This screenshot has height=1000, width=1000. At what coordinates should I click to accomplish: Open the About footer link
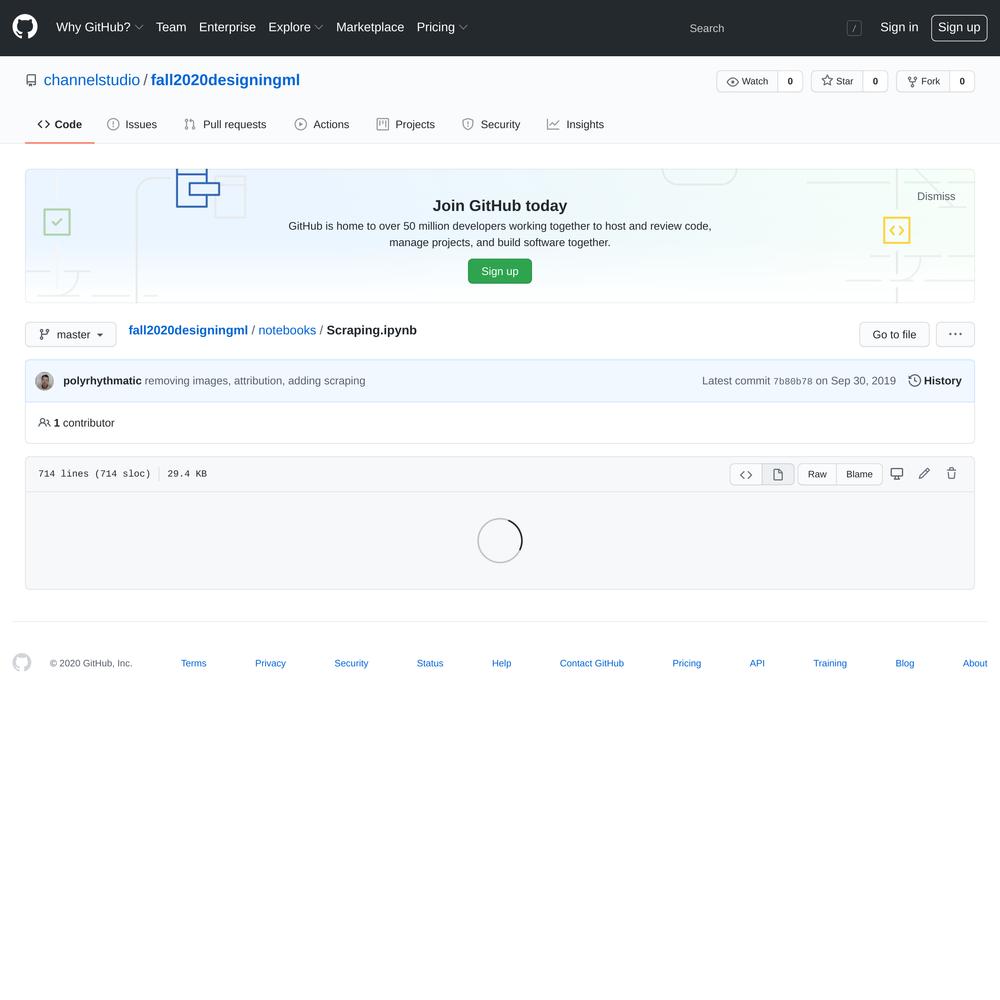[x=974, y=663]
